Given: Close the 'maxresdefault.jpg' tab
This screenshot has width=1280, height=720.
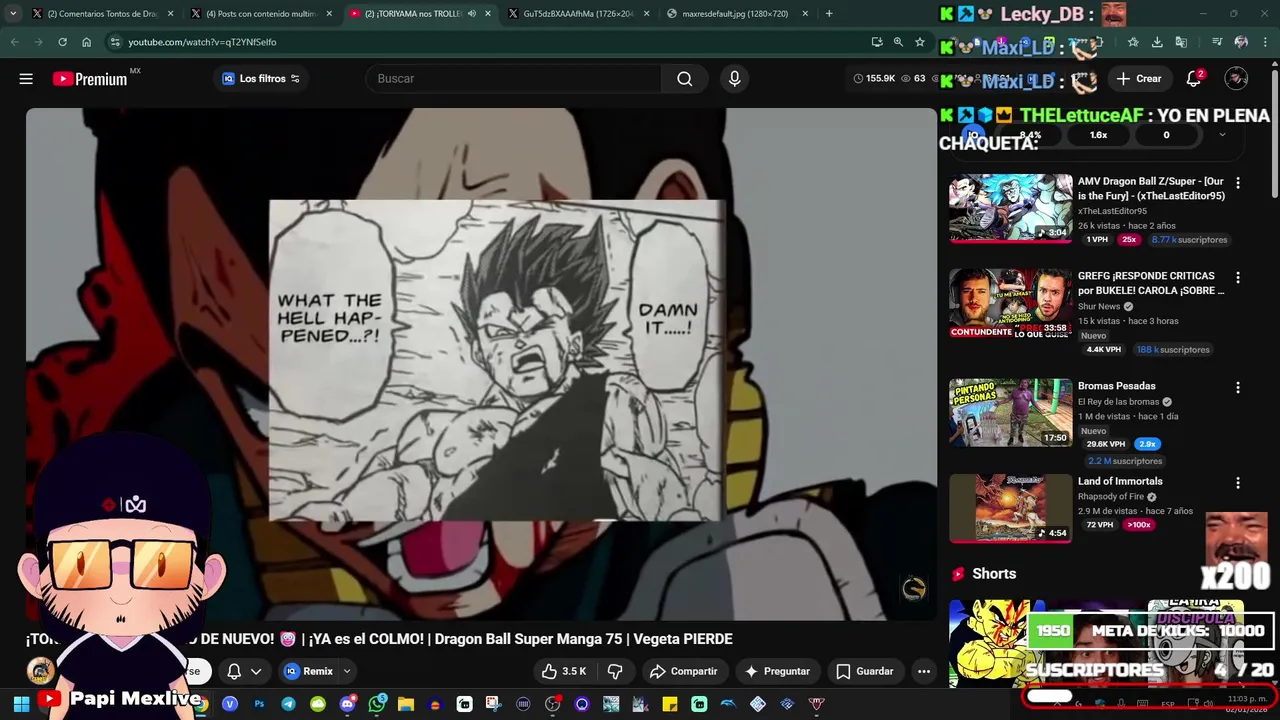Looking at the screenshot, I should (x=805, y=14).
